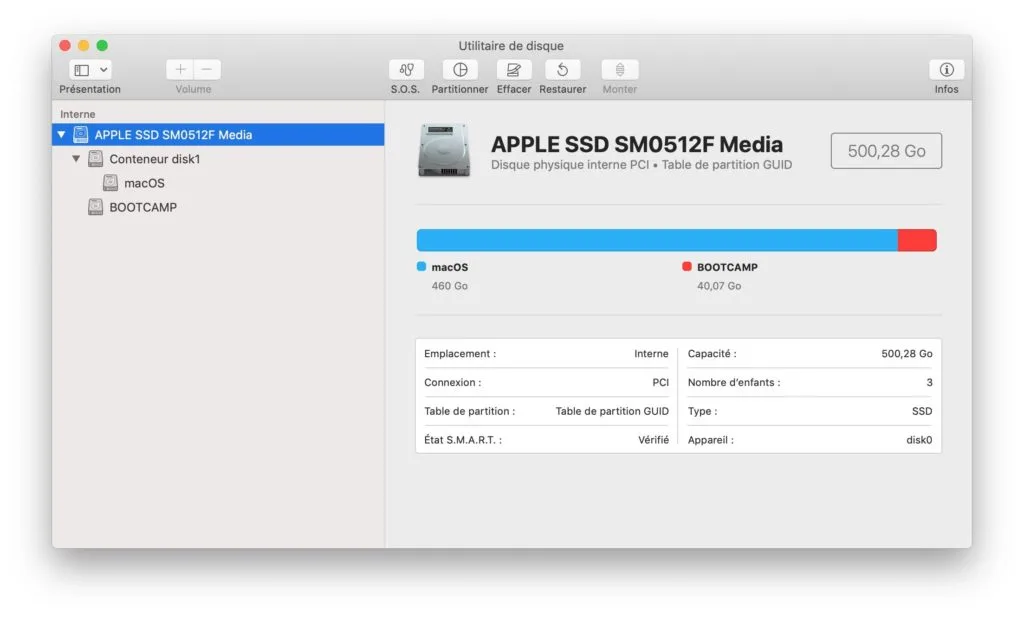Click the Capacité value 500,28 Go
Screen dimensions: 1024x617
tap(906, 353)
